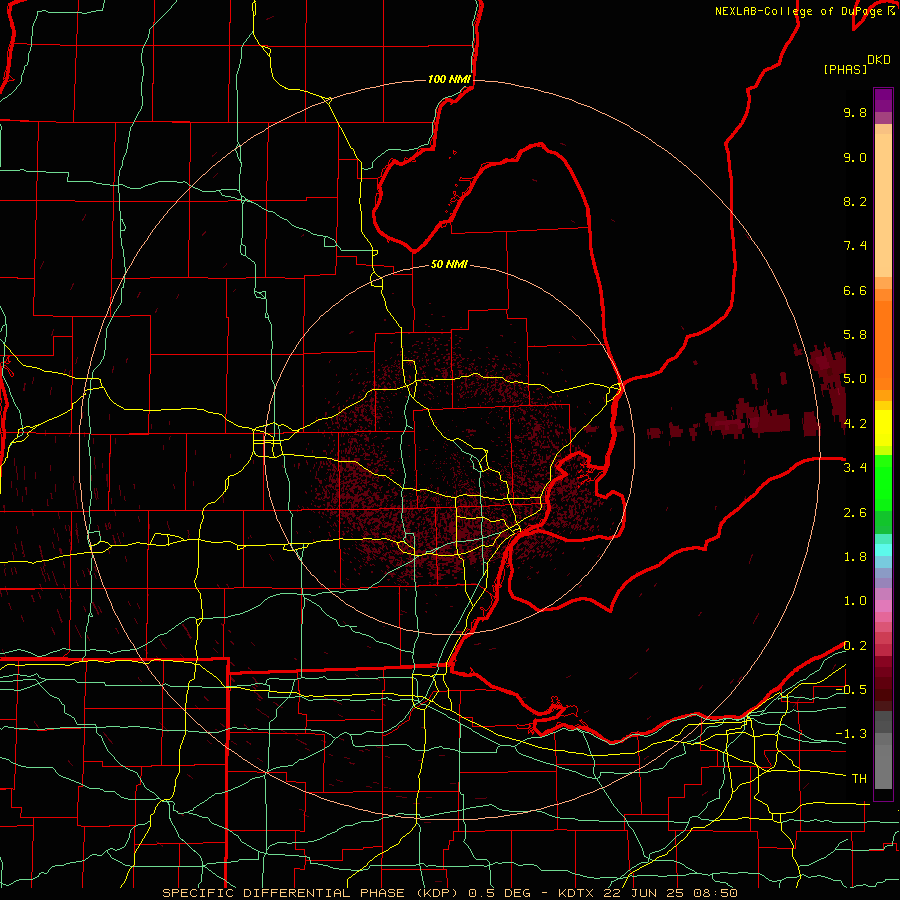
Task: Click the 7.4 scale value
Action: pyautogui.click(x=855, y=246)
